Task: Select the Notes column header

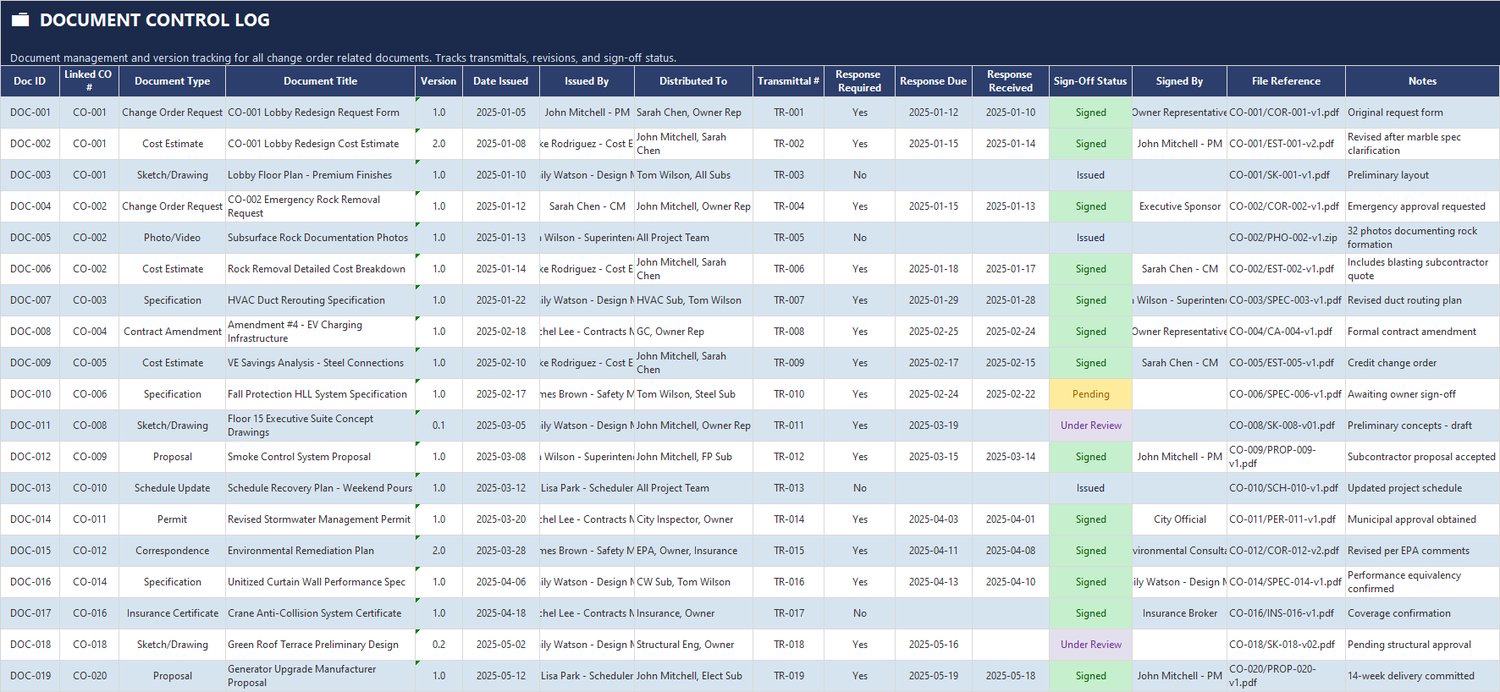Action: [1422, 81]
